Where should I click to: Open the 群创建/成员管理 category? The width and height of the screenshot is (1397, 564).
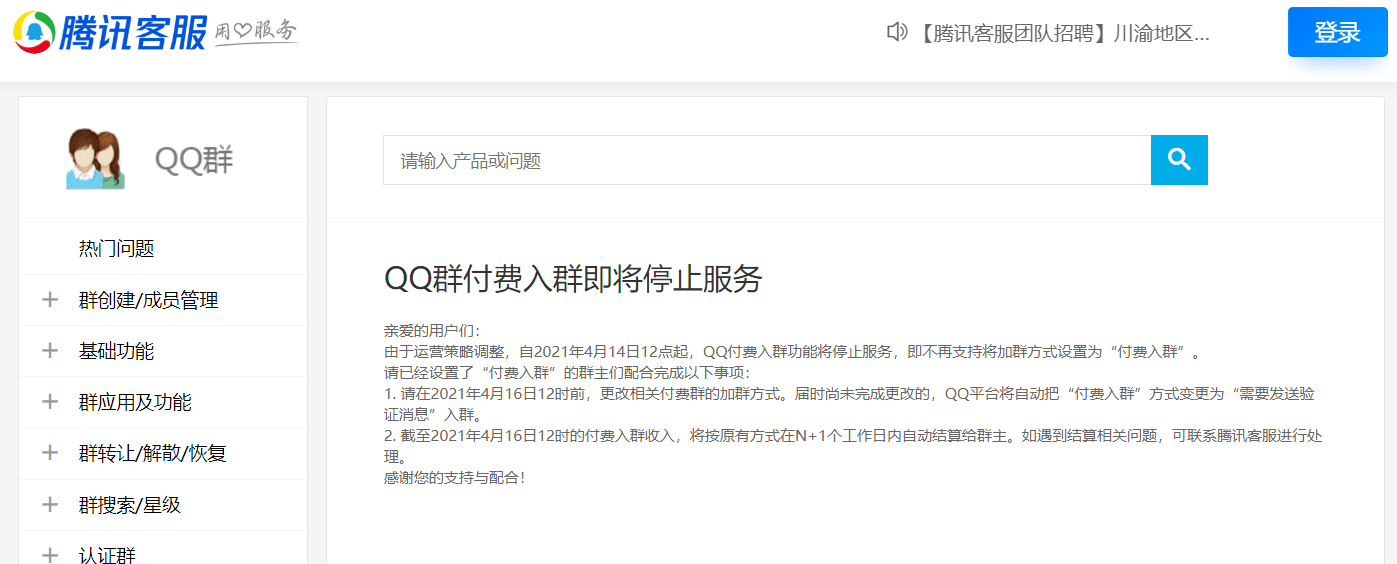click(x=148, y=300)
